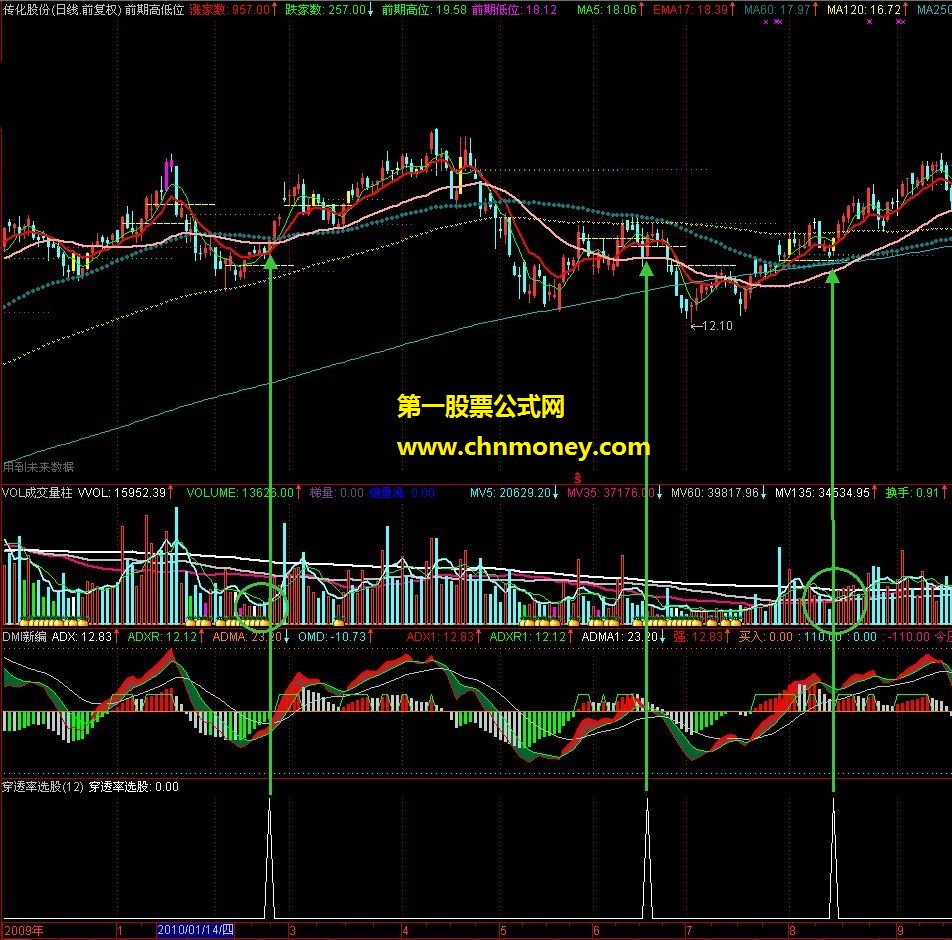952x940 pixels.
Task: Click the ADXR: 12.12 readout
Action: tap(163, 636)
